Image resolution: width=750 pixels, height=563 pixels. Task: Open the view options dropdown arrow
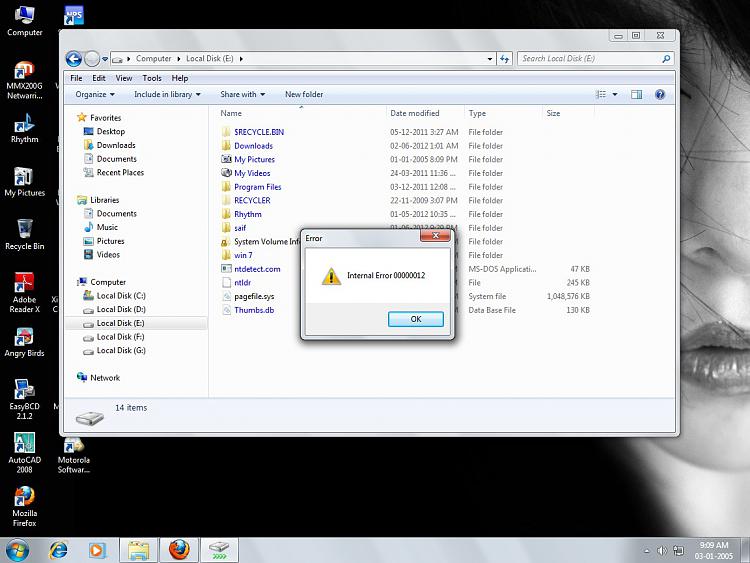(x=615, y=94)
